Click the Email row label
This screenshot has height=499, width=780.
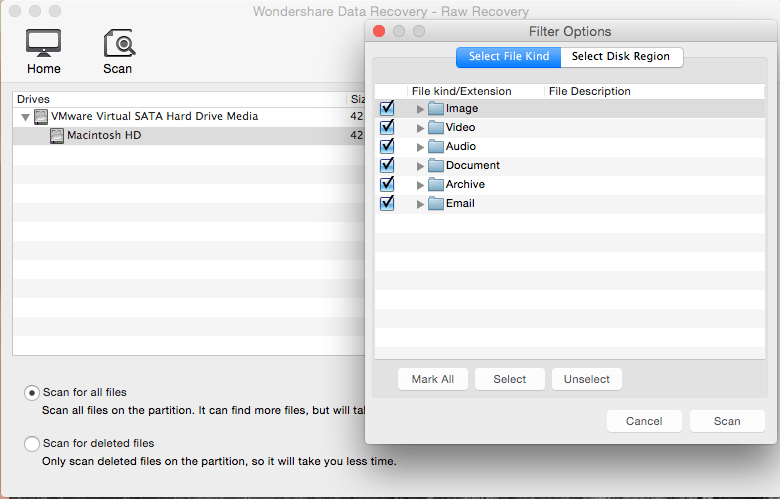(460, 203)
